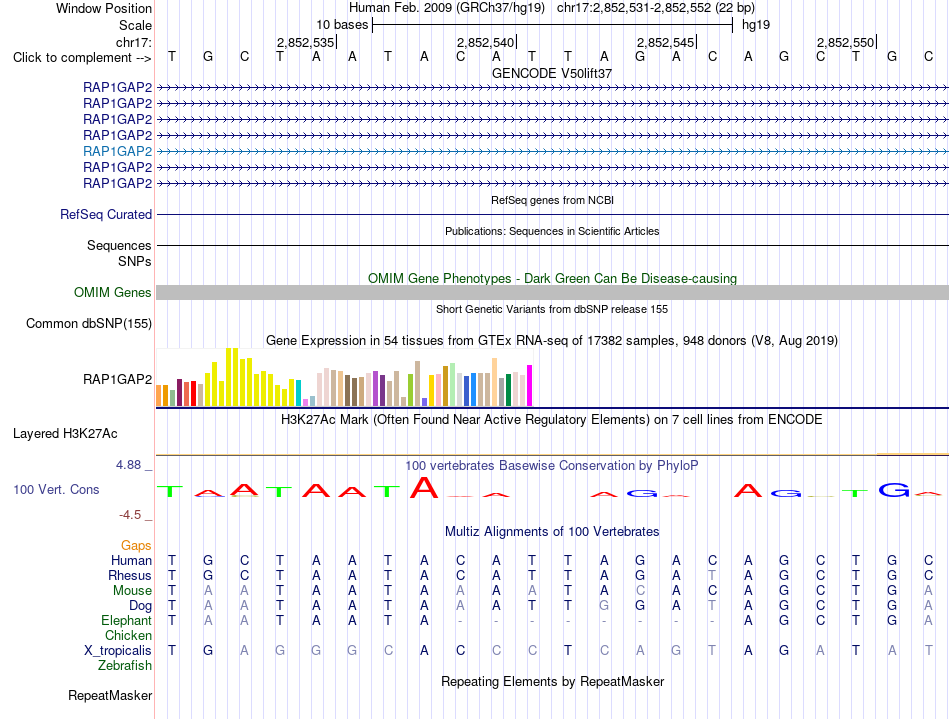
Task: Click the 'Click to complement -->' label
Action: (82, 58)
